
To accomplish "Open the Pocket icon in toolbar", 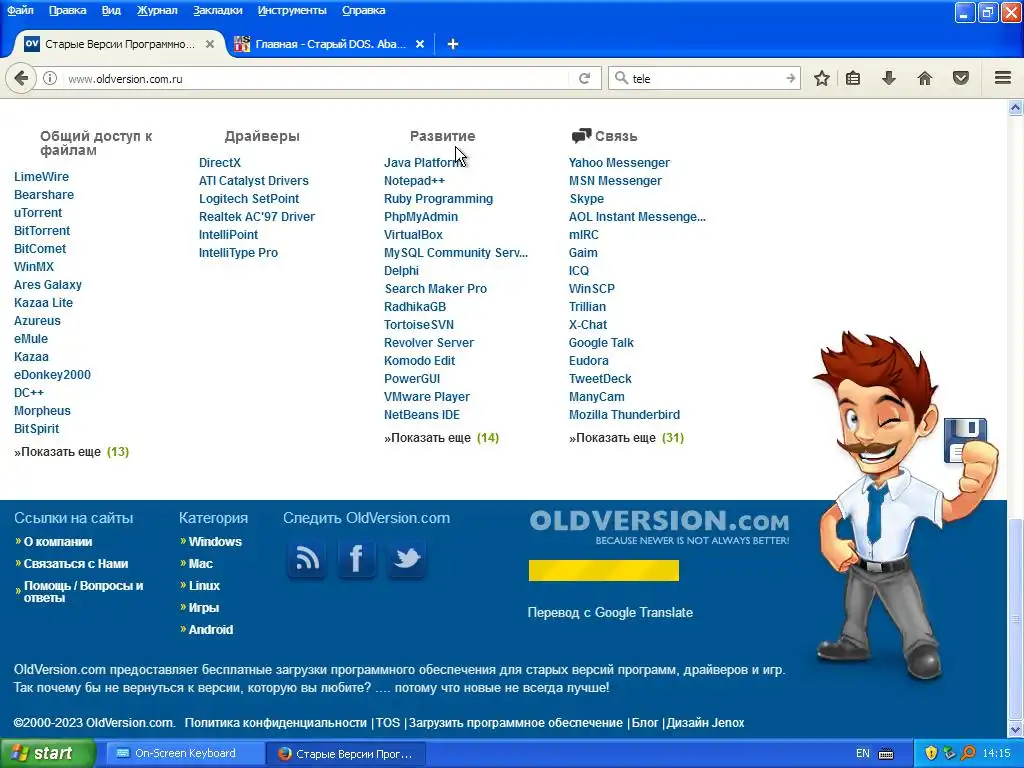I will pos(961,78).
